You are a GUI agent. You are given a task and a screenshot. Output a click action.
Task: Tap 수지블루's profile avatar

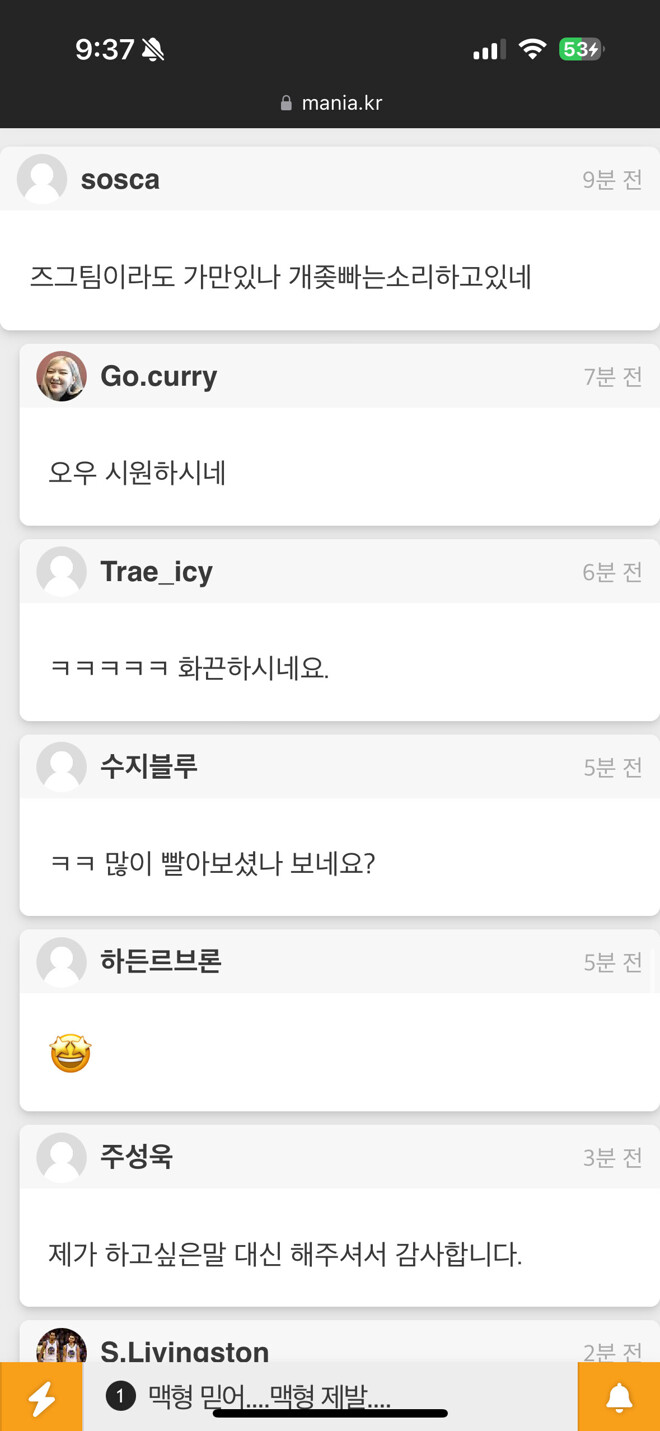61,767
